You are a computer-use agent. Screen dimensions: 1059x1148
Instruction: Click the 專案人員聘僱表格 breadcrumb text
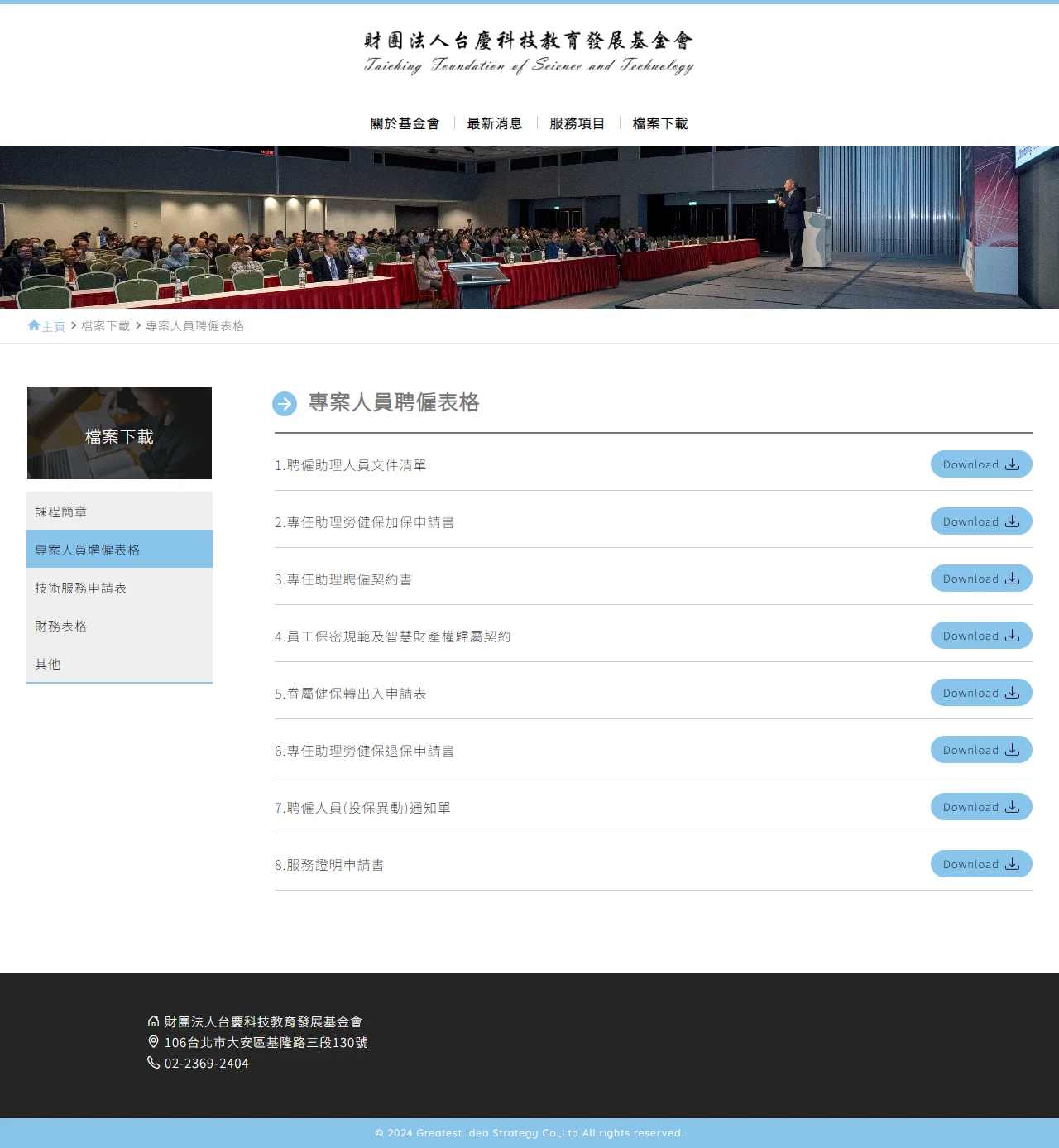click(194, 326)
